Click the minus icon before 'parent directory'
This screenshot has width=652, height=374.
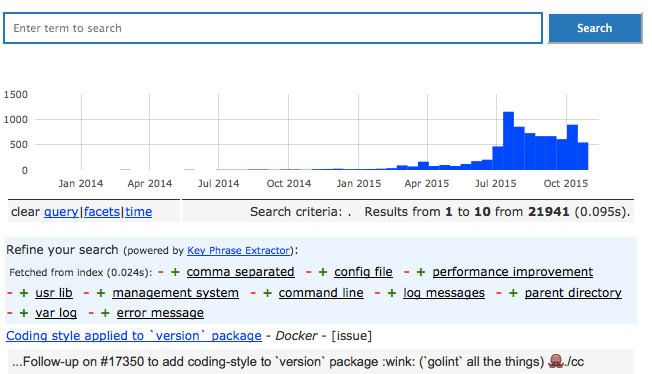(x=499, y=293)
